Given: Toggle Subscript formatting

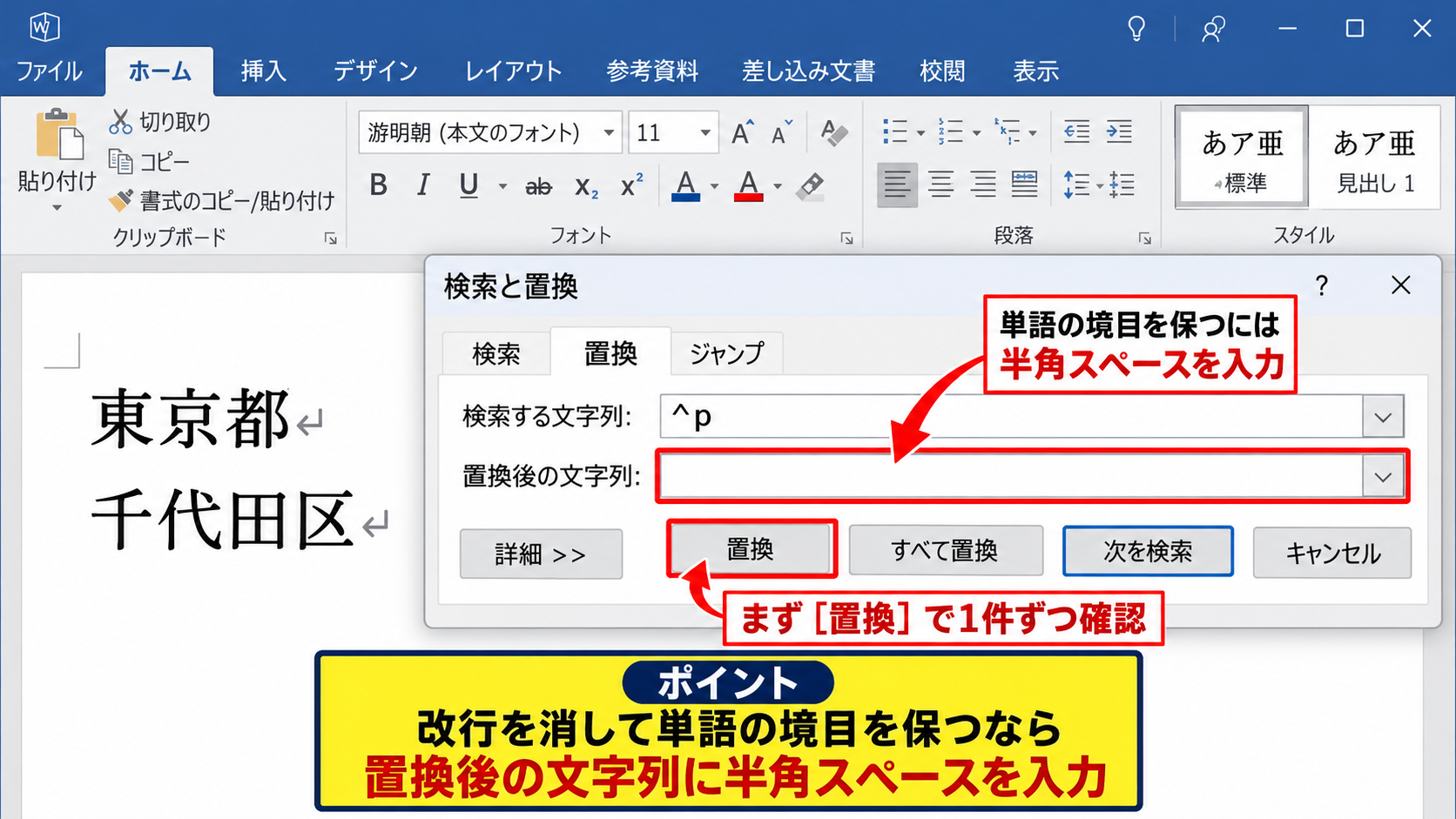Looking at the screenshot, I should pyautogui.click(x=586, y=186).
